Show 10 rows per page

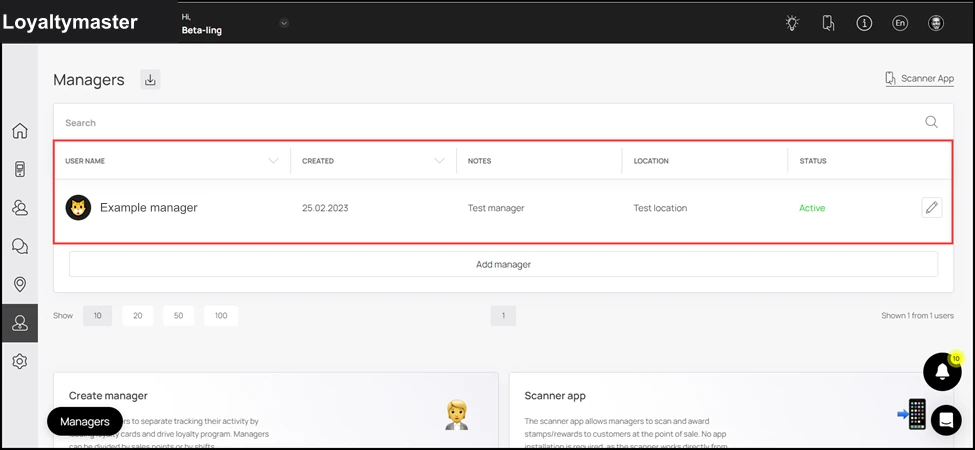coord(98,316)
